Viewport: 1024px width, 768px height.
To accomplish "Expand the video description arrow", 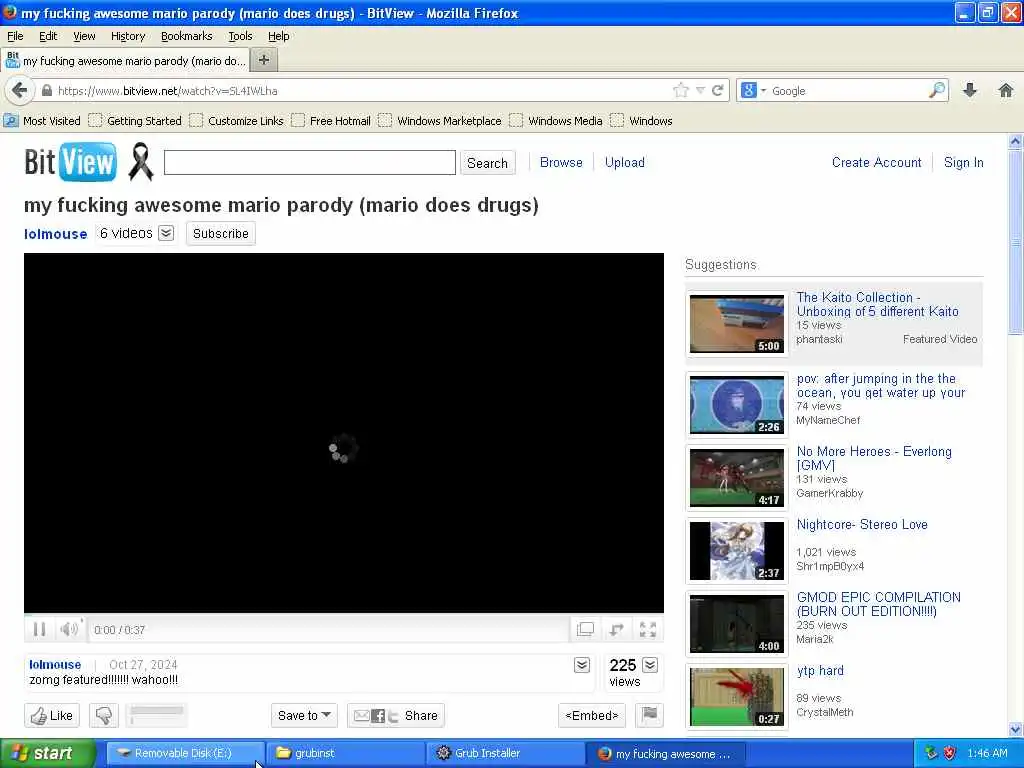I will pyautogui.click(x=582, y=665).
